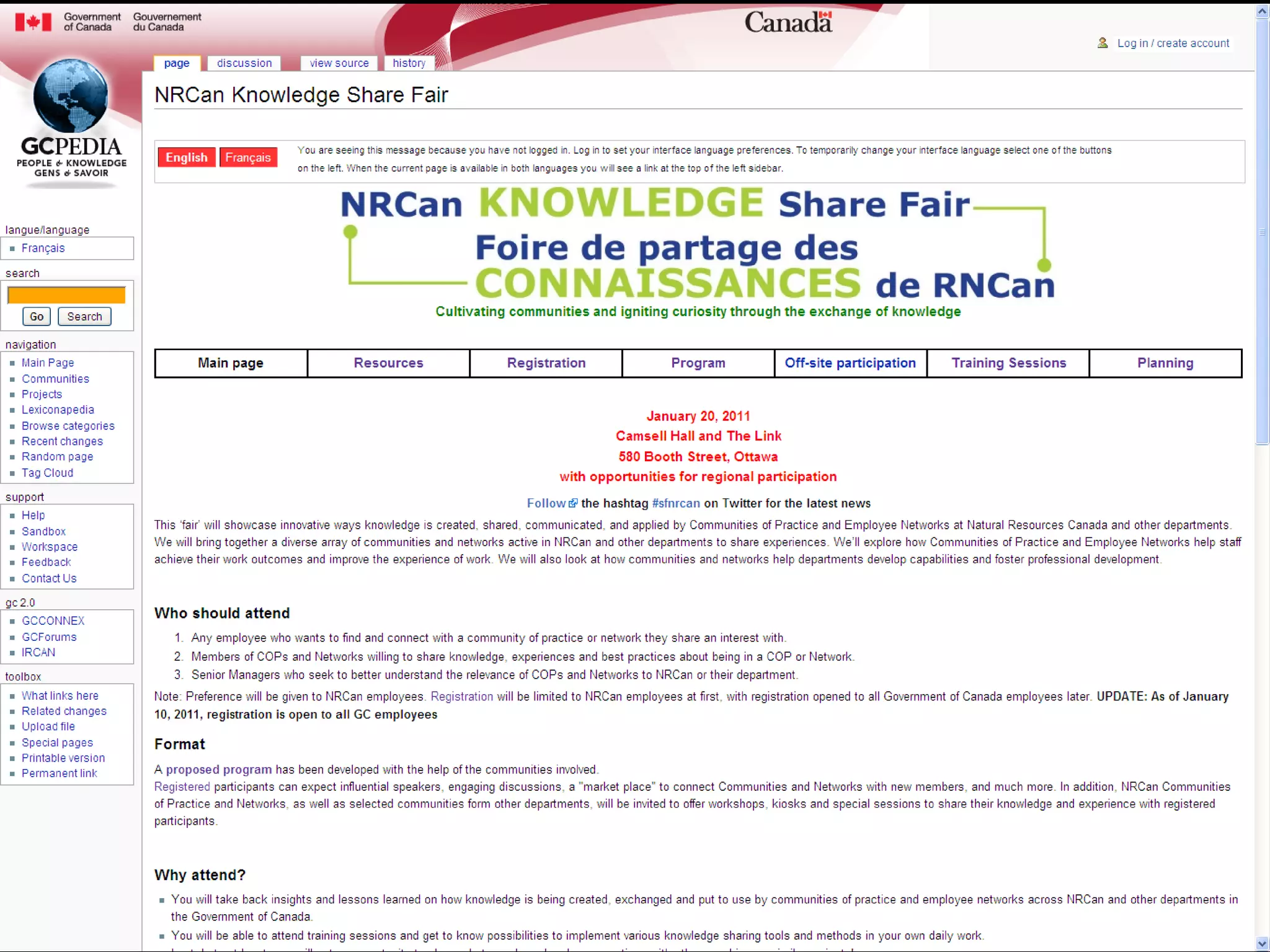Image resolution: width=1270 pixels, height=952 pixels.
Task: Switch interface language to Français button
Action: (247, 157)
